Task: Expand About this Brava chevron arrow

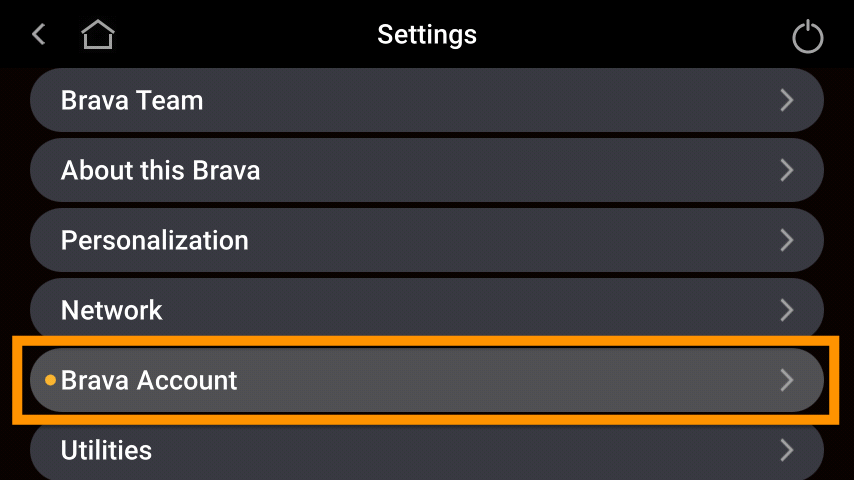Action: point(786,171)
